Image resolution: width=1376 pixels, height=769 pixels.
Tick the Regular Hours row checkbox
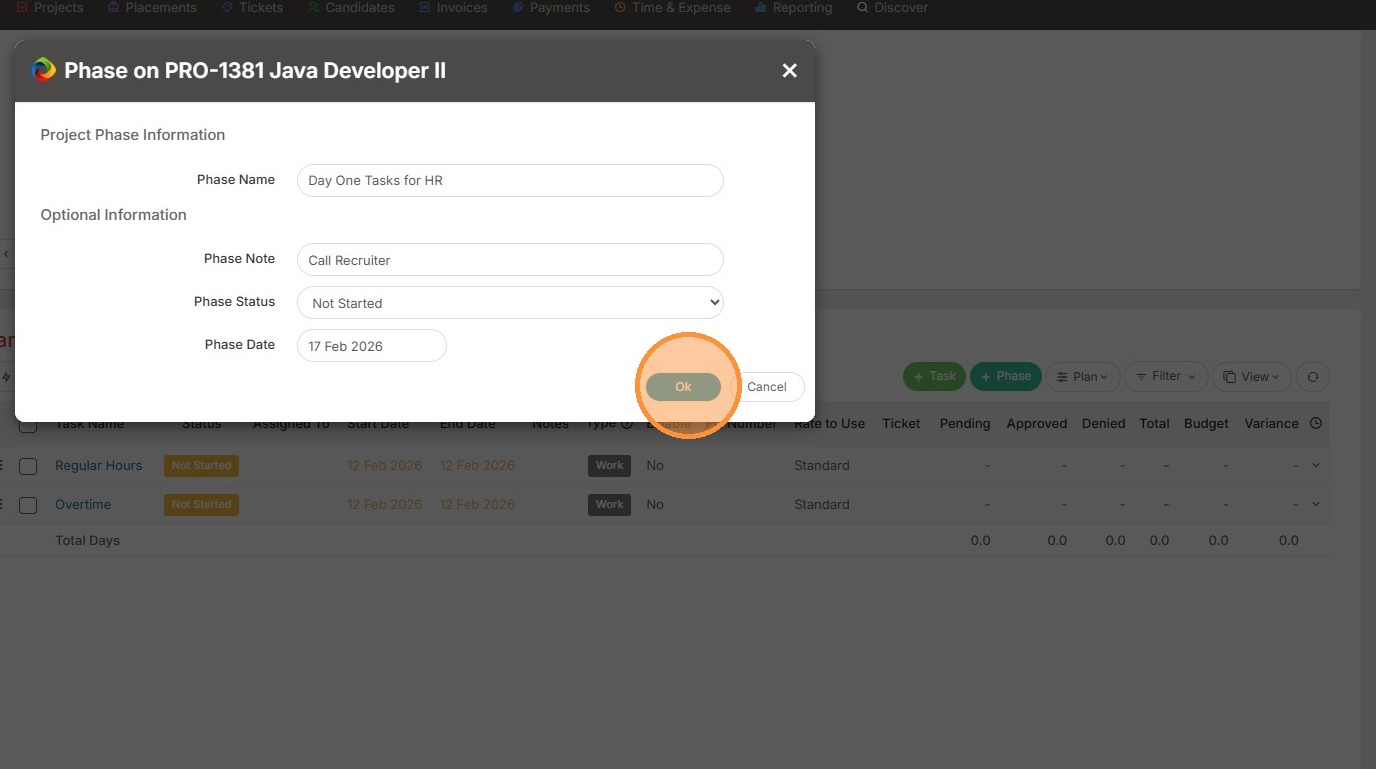[28, 466]
